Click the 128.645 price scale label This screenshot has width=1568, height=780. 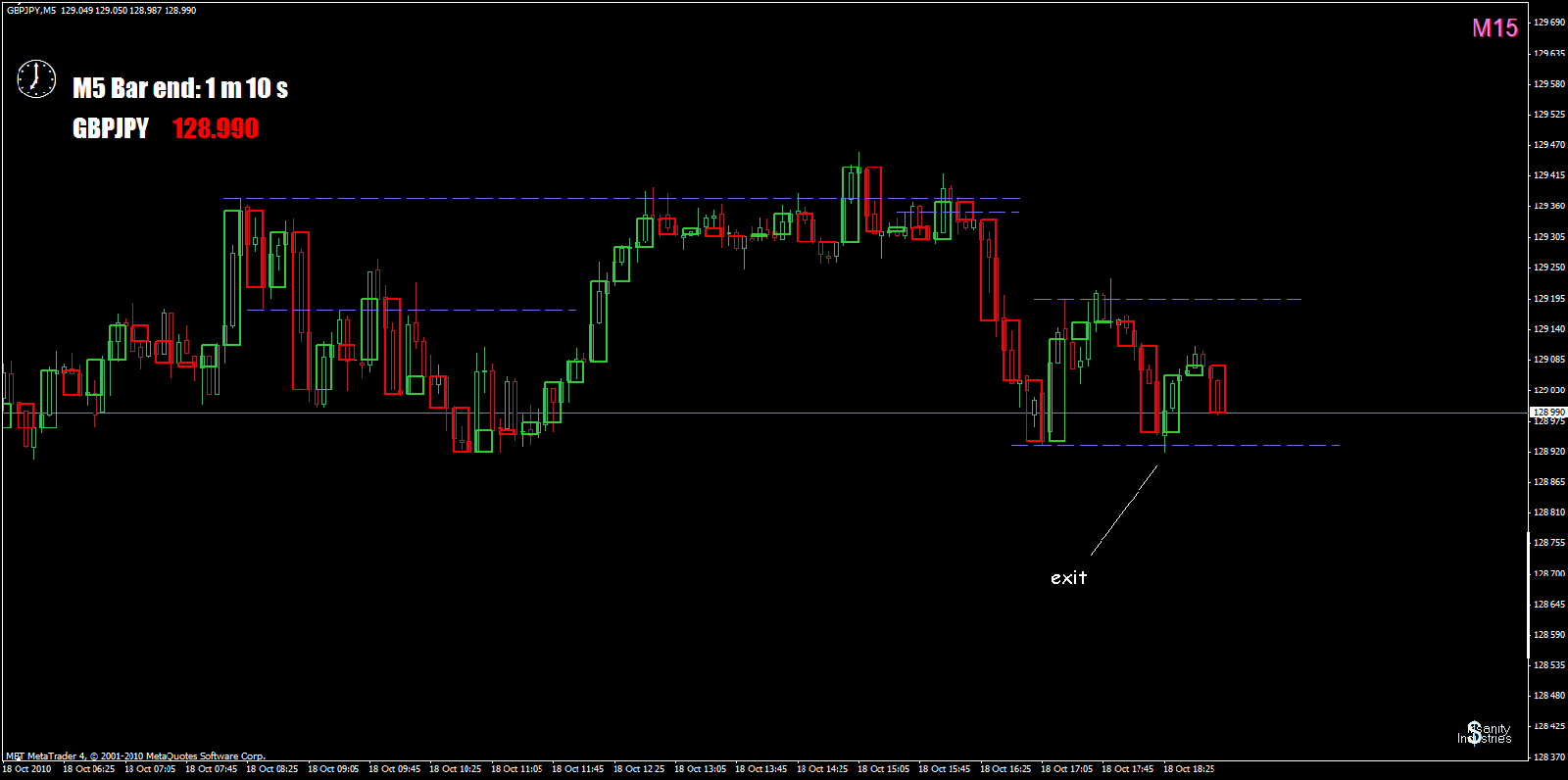tap(1548, 604)
